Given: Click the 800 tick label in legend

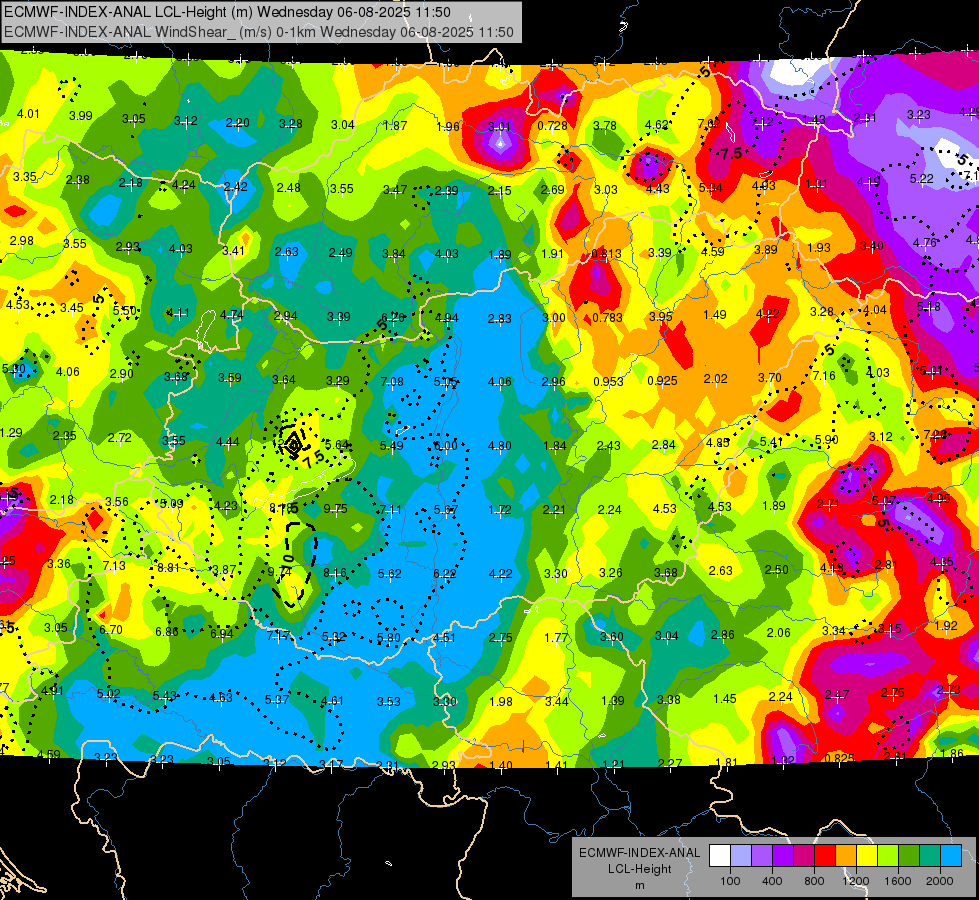Looking at the screenshot, I should (814, 881).
